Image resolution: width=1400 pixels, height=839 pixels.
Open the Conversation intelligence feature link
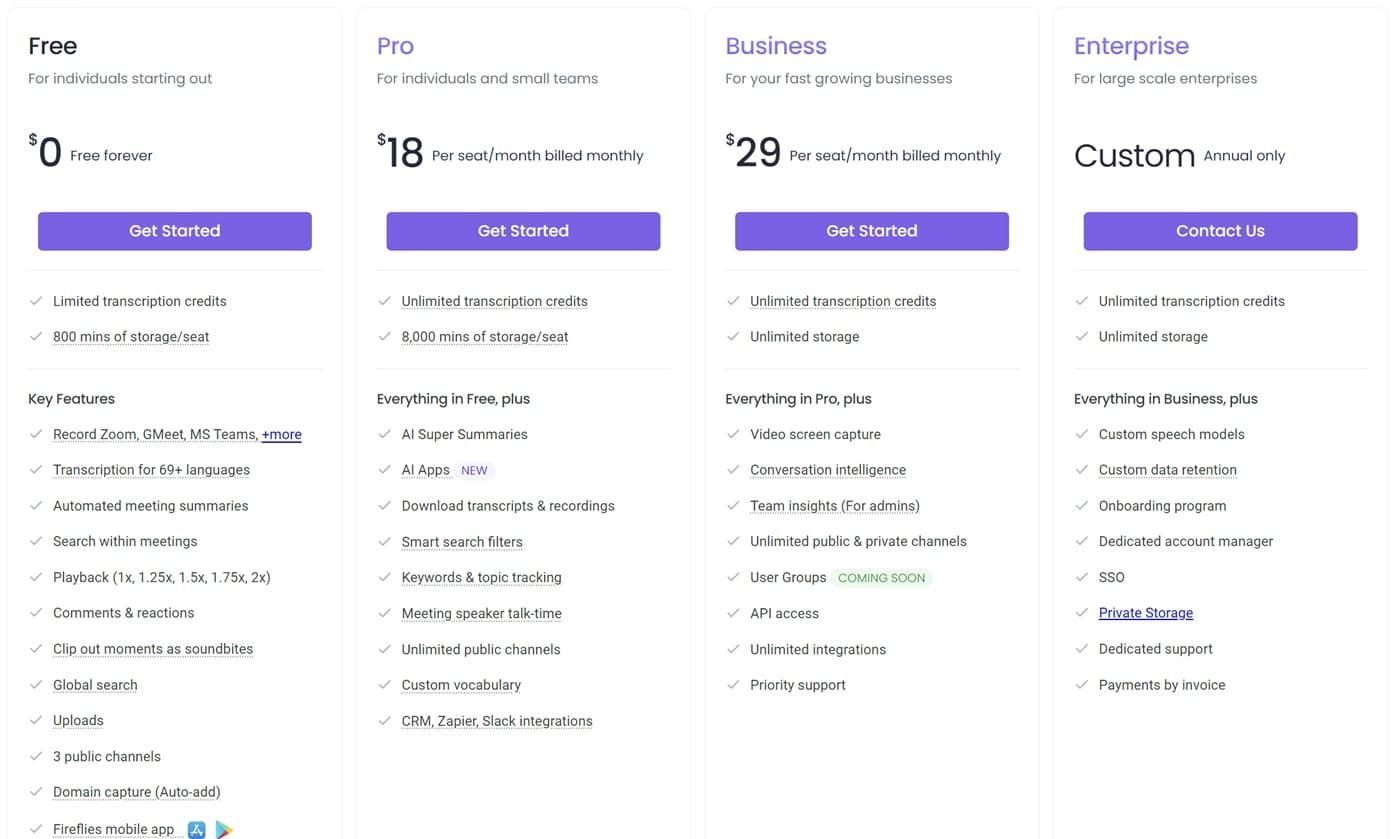pos(828,469)
